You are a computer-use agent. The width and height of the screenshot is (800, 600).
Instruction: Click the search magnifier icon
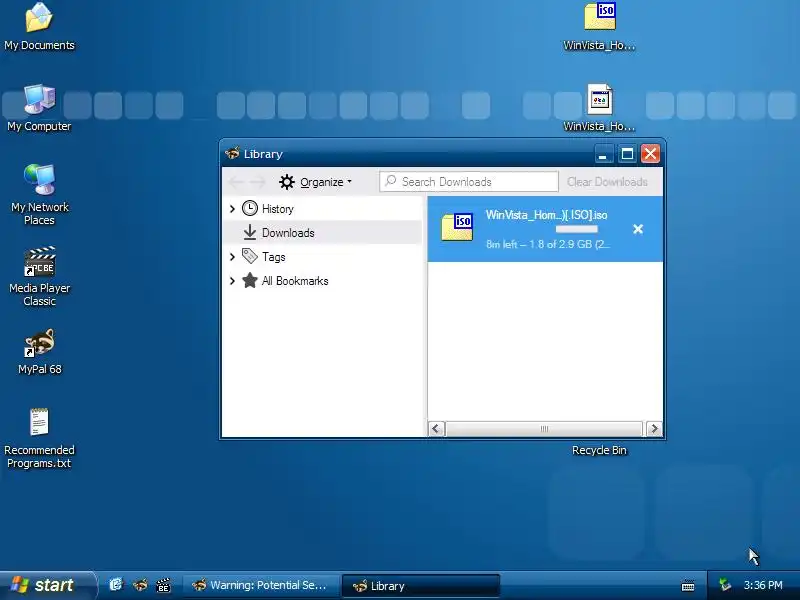(x=390, y=181)
